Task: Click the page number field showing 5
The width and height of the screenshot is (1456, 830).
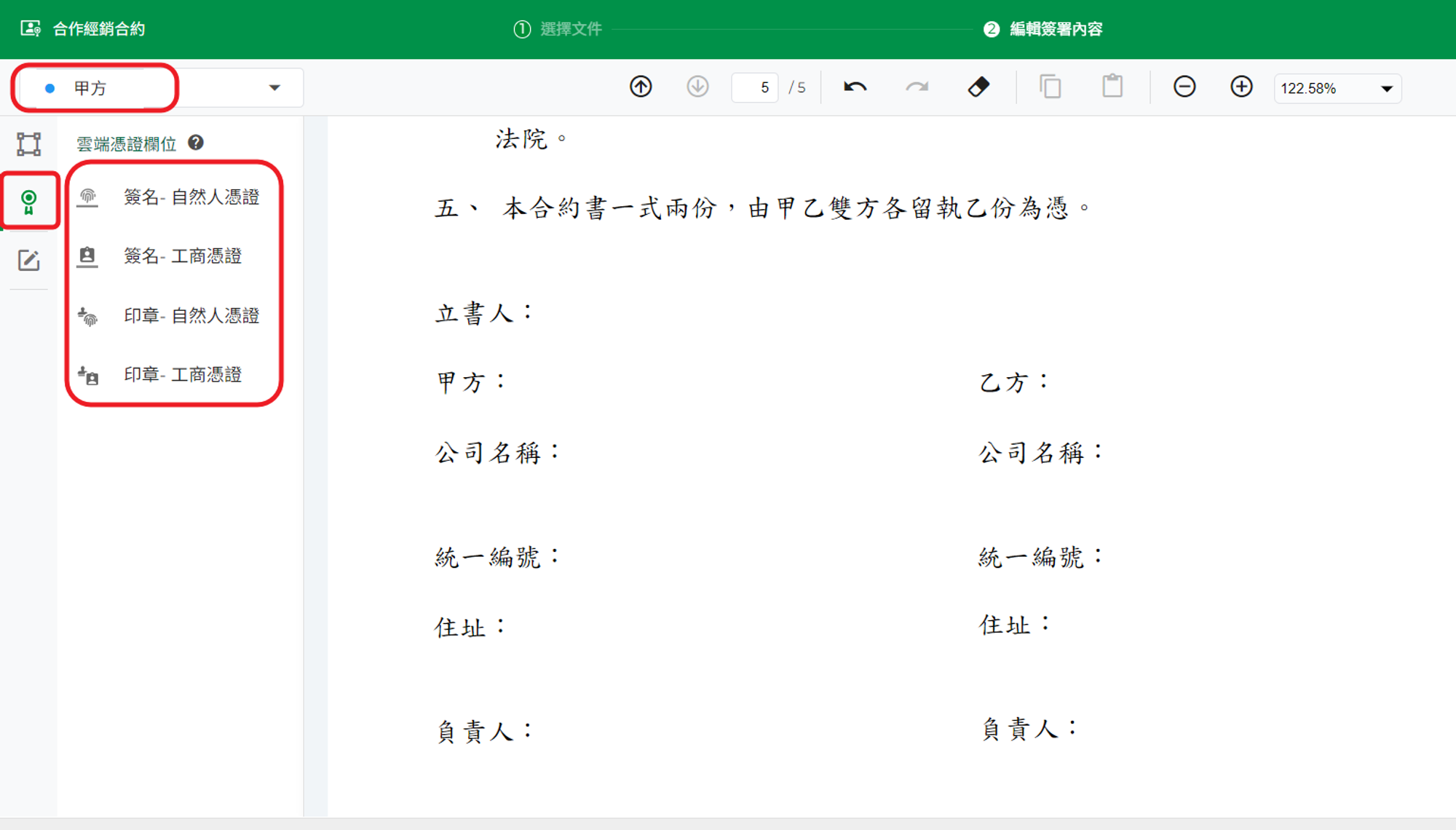Action: pyautogui.click(x=755, y=88)
